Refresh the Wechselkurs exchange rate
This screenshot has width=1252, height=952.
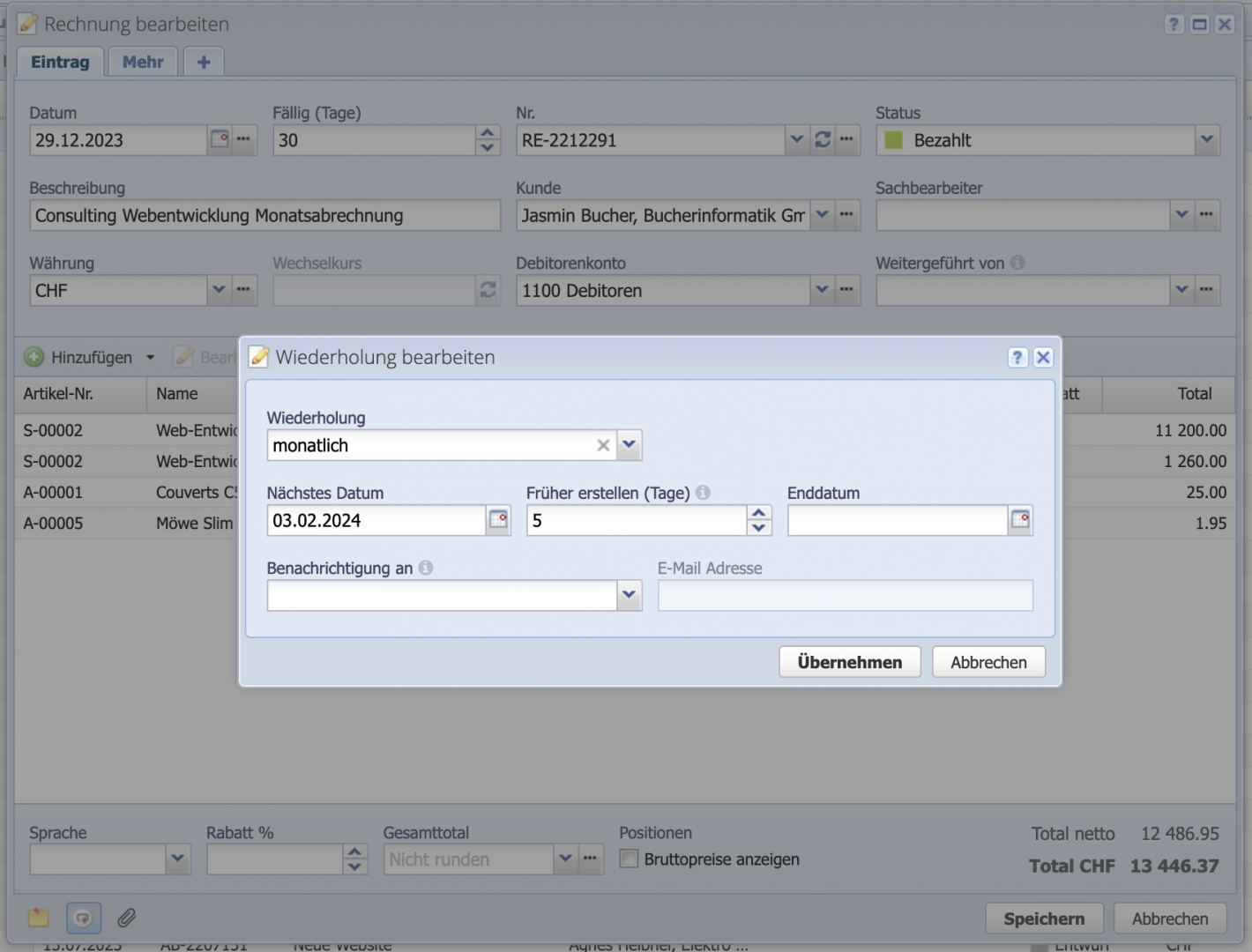(488, 290)
